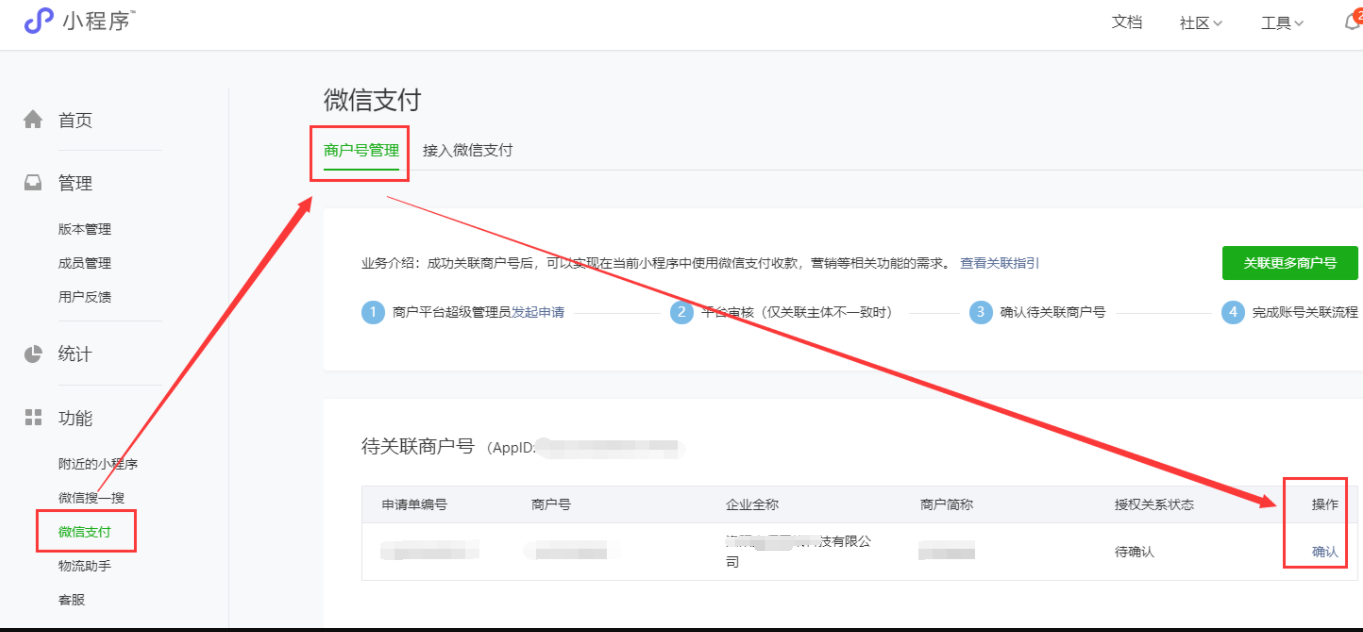The width and height of the screenshot is (1363, 632).
Task: Select 微信支付 in the sidebar
Action: coord(85,532)
